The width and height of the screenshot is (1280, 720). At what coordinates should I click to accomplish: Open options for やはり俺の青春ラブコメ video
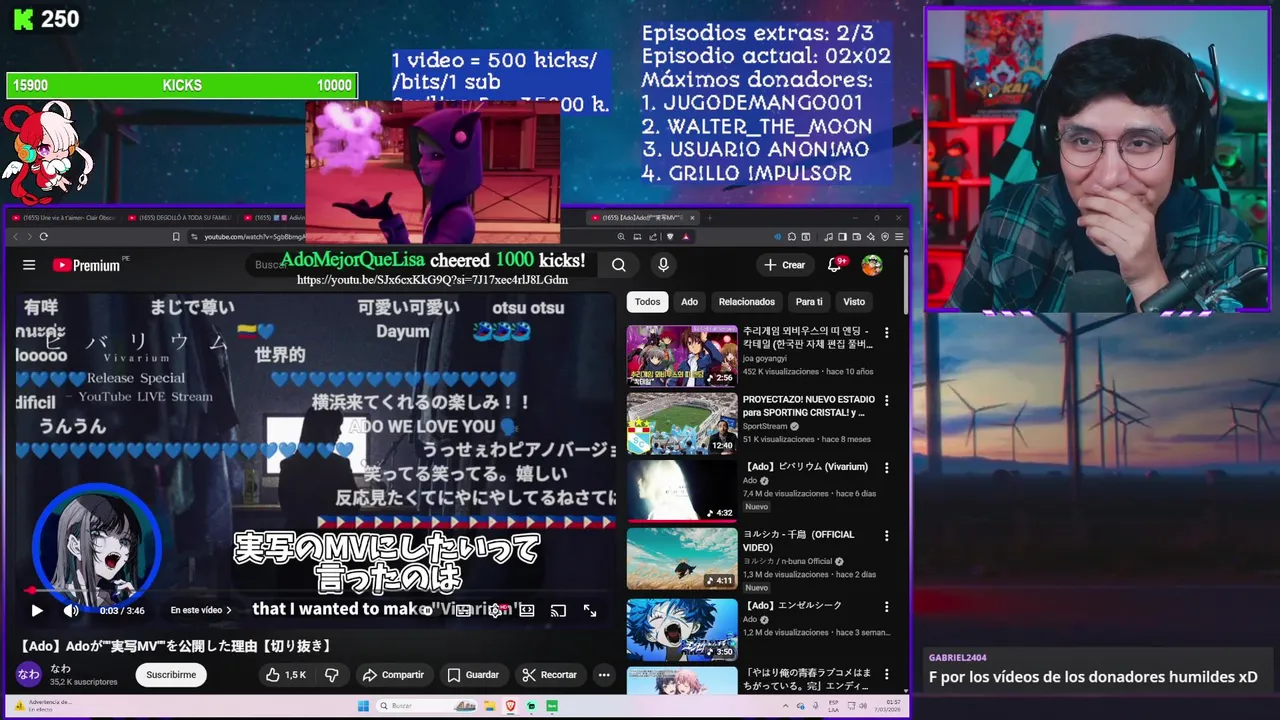pyautogui.click(x=886, y=674)
